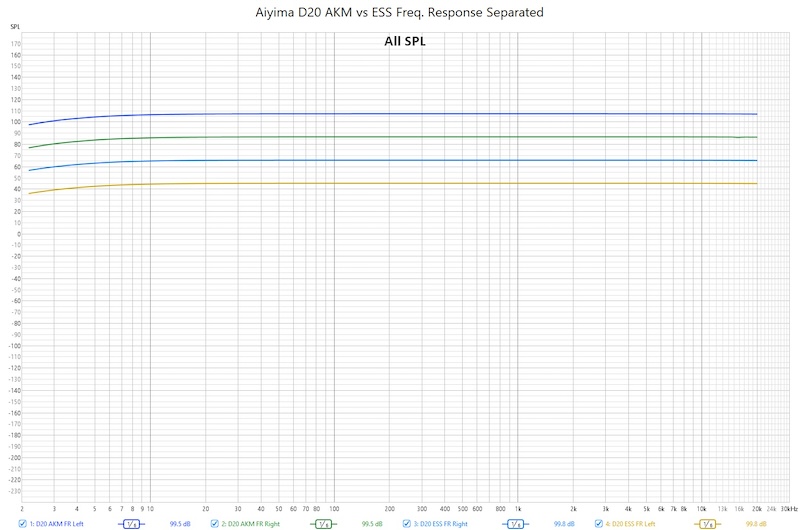Click the 10k label on the frequency axis

pos(702,509)
